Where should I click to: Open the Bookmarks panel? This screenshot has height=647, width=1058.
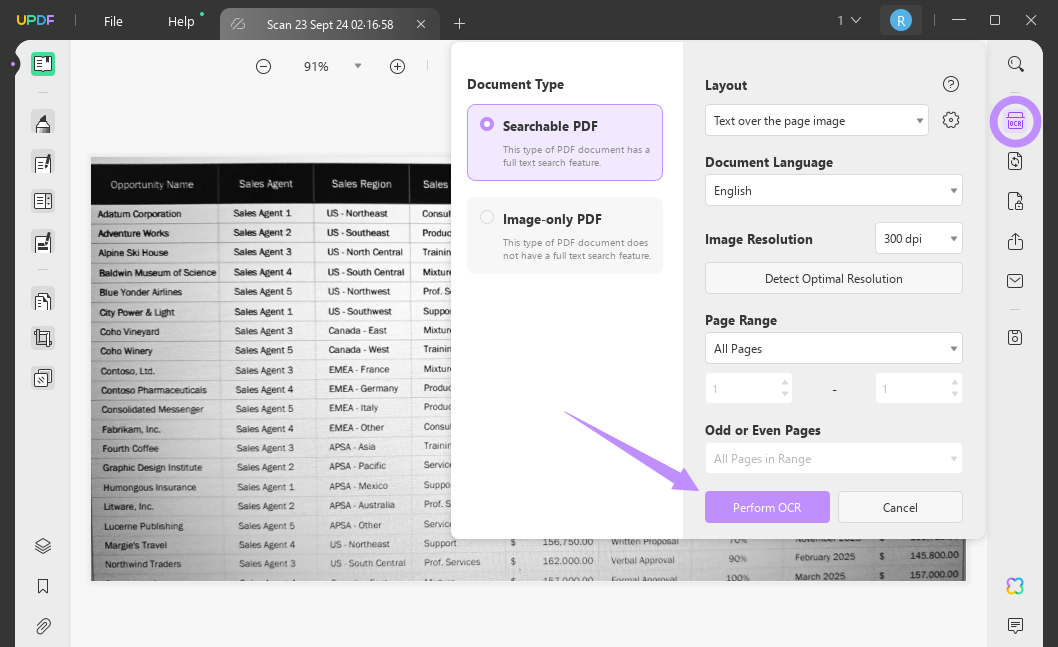point(42,586)
